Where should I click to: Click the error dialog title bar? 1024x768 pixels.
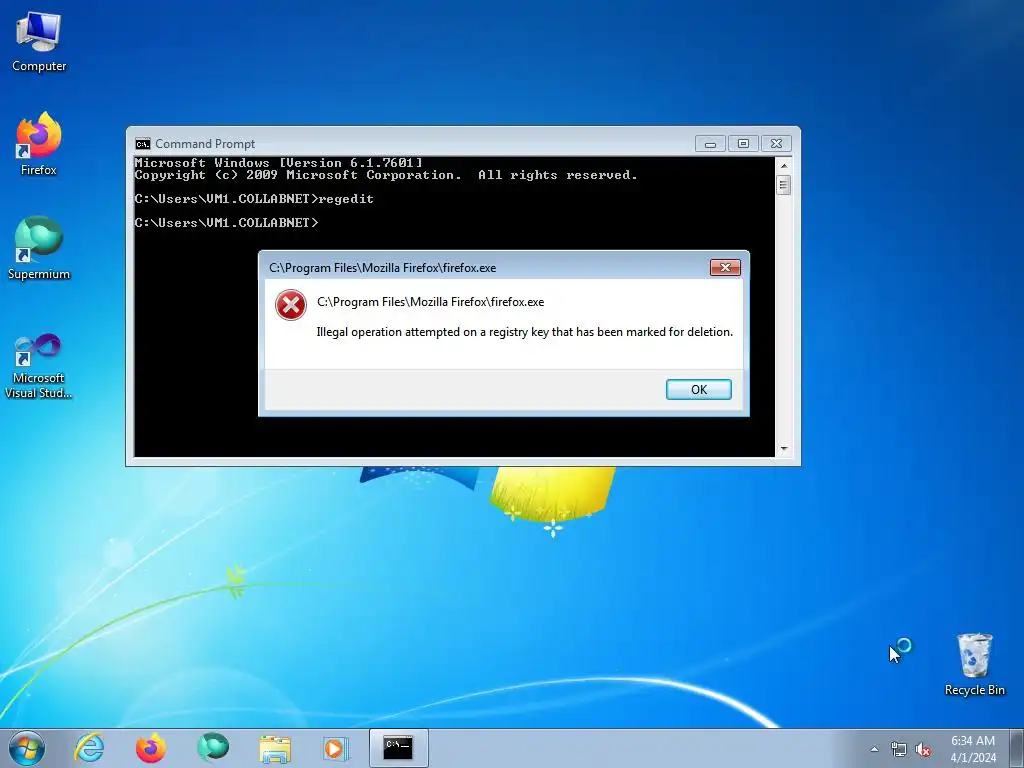[x=483, y=268]
